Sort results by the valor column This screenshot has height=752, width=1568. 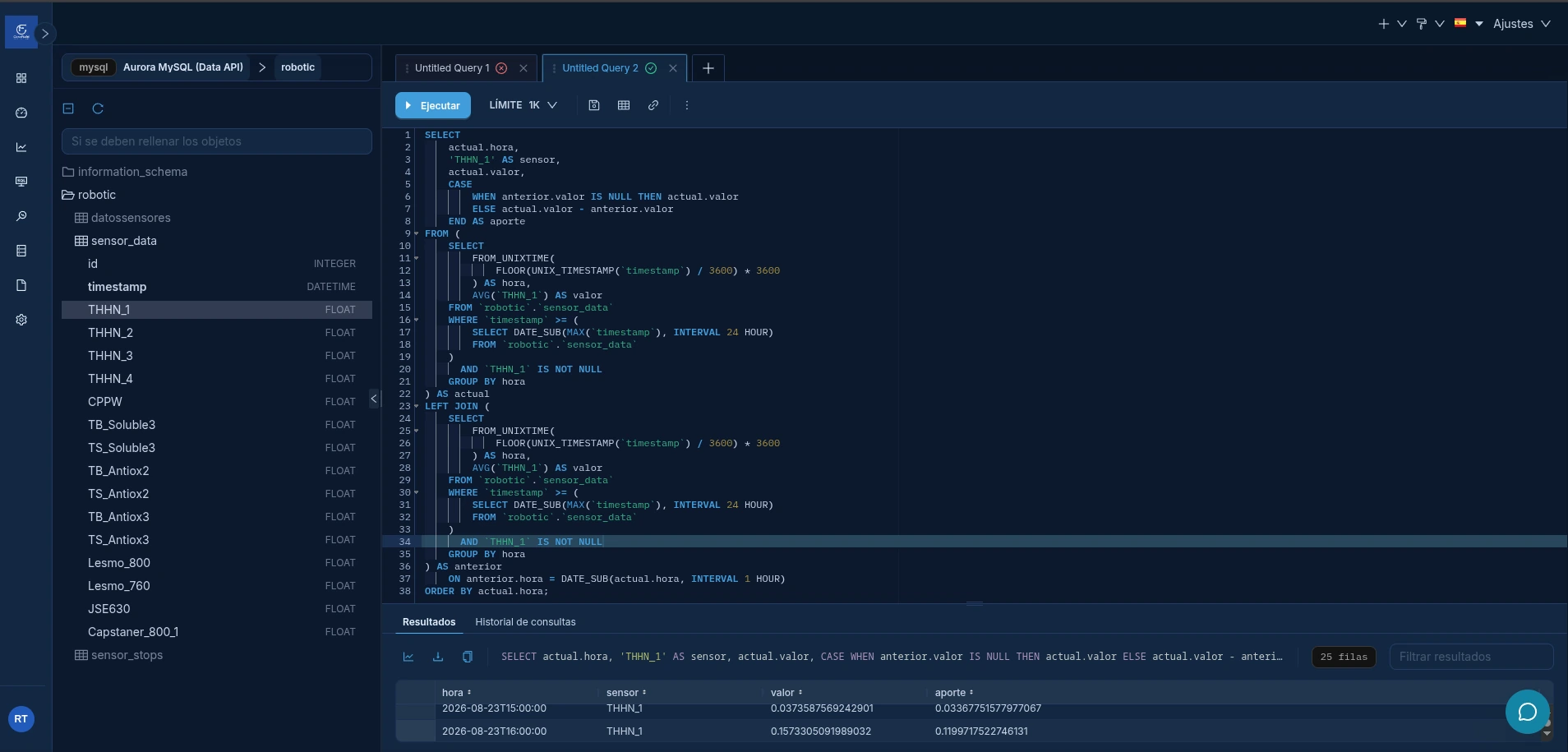[x=786, y=693]
